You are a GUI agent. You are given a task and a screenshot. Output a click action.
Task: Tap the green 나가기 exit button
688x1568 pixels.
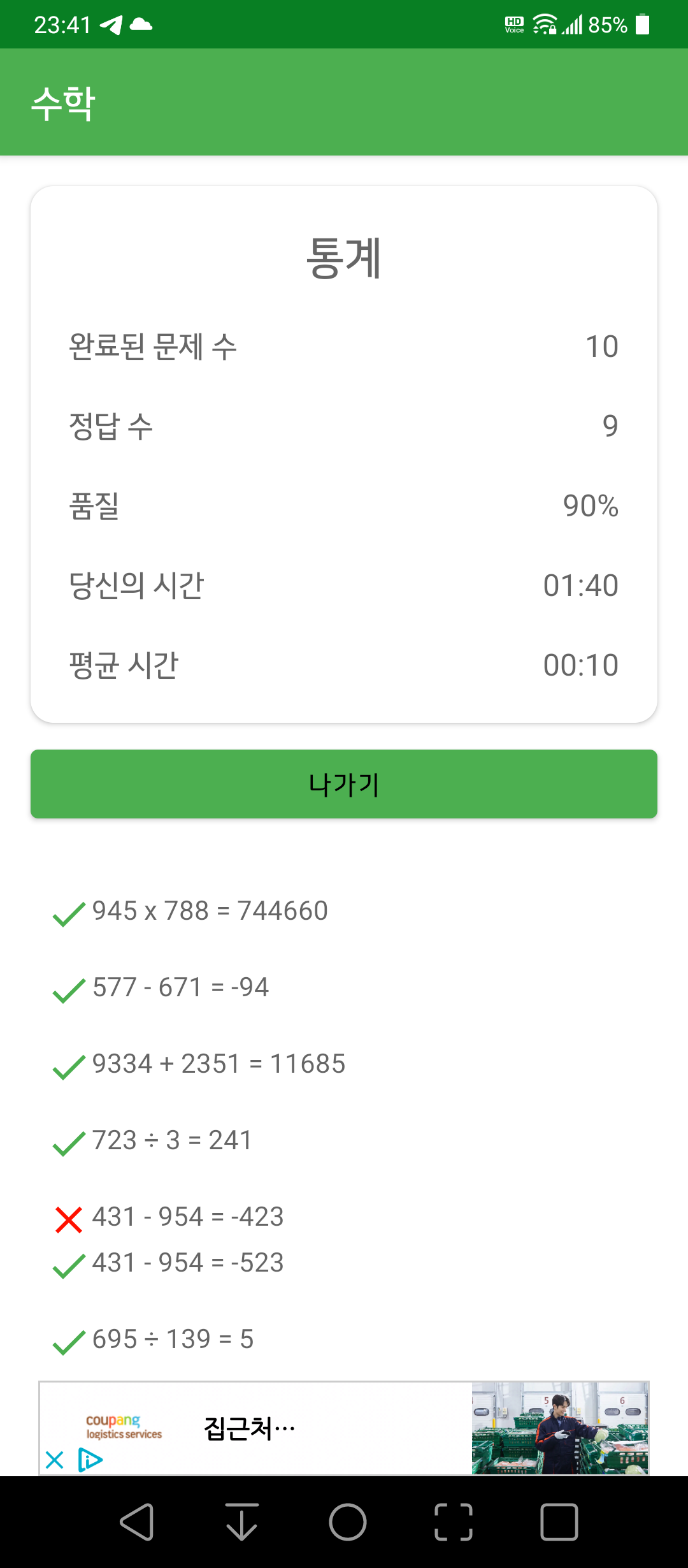(x=344, y=784)
